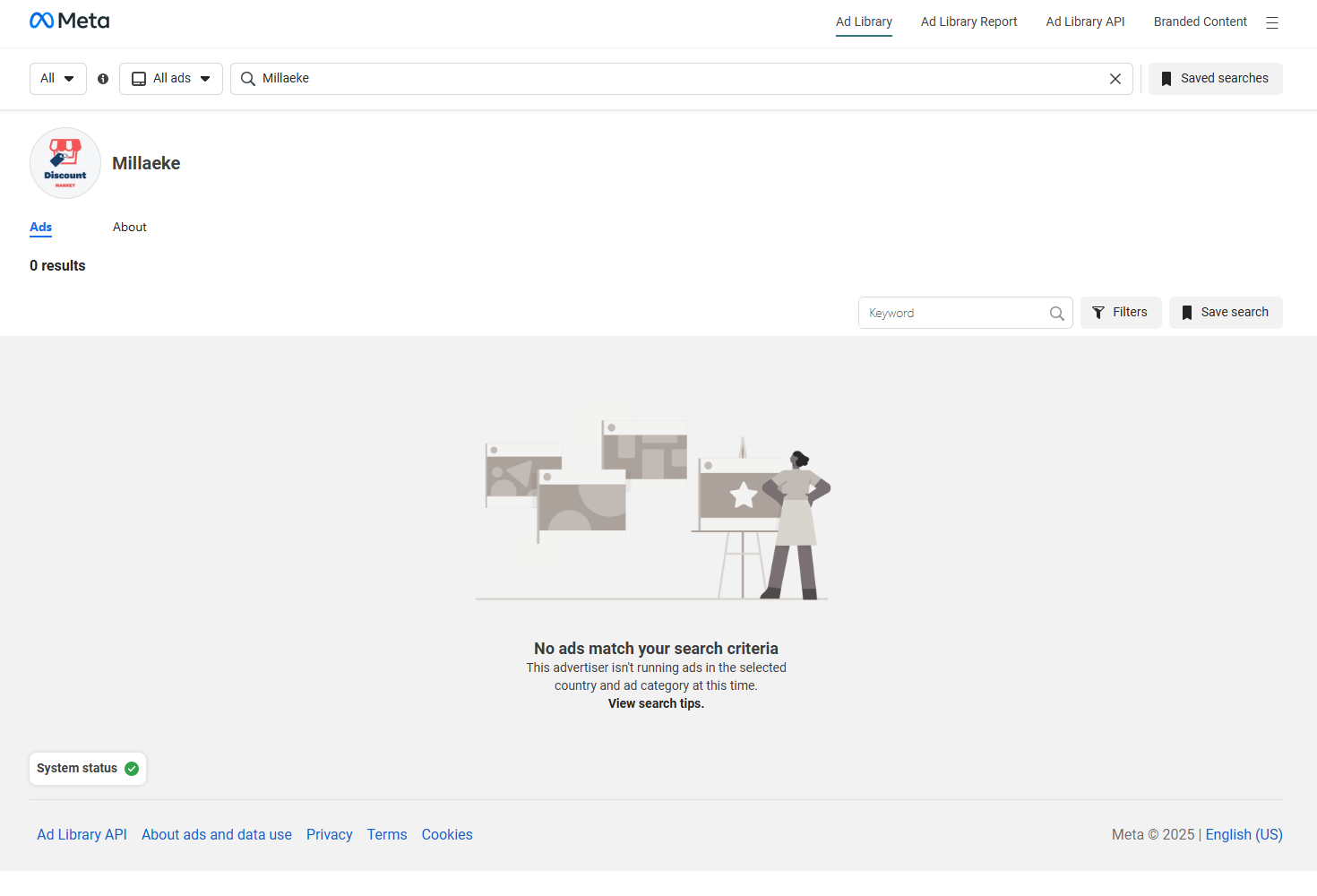Switch to Ad Library tab
The width and height of the screenshot is (1317, 896).
point(864,22)
